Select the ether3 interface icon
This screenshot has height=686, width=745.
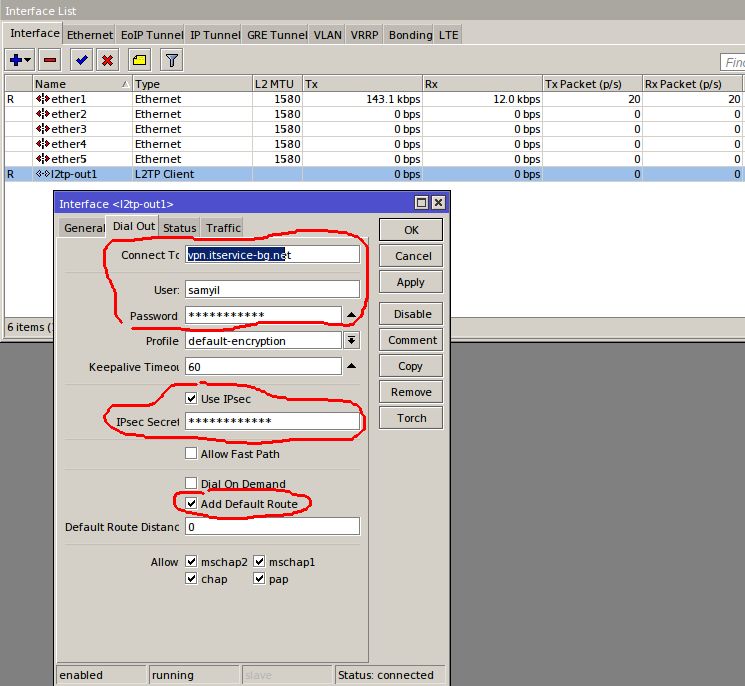pos(43,129)
